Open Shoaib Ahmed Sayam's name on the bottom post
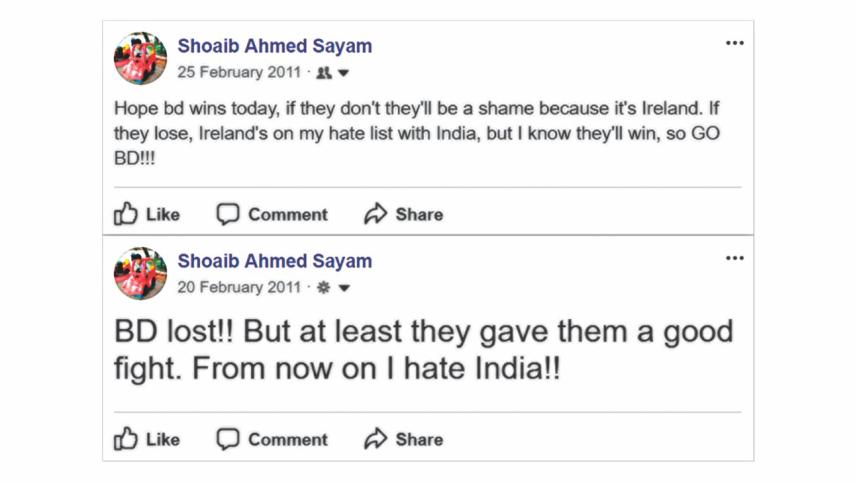 274,261
